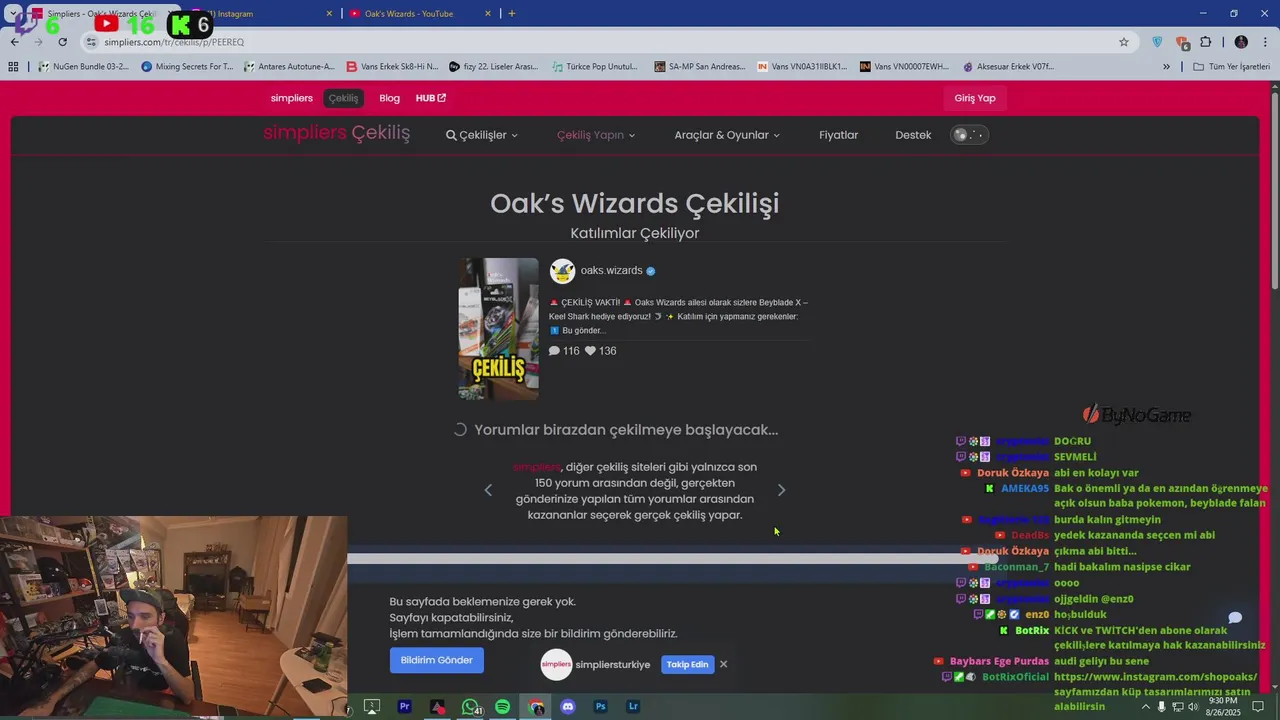1280x720 pixels.
Task: Open Antares Autotune bookmark
Action: pos(289,67)
